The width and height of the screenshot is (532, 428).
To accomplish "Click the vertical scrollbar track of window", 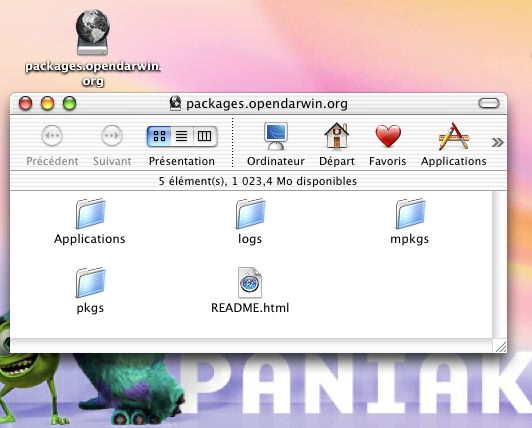I will click(x=499, y=265).
